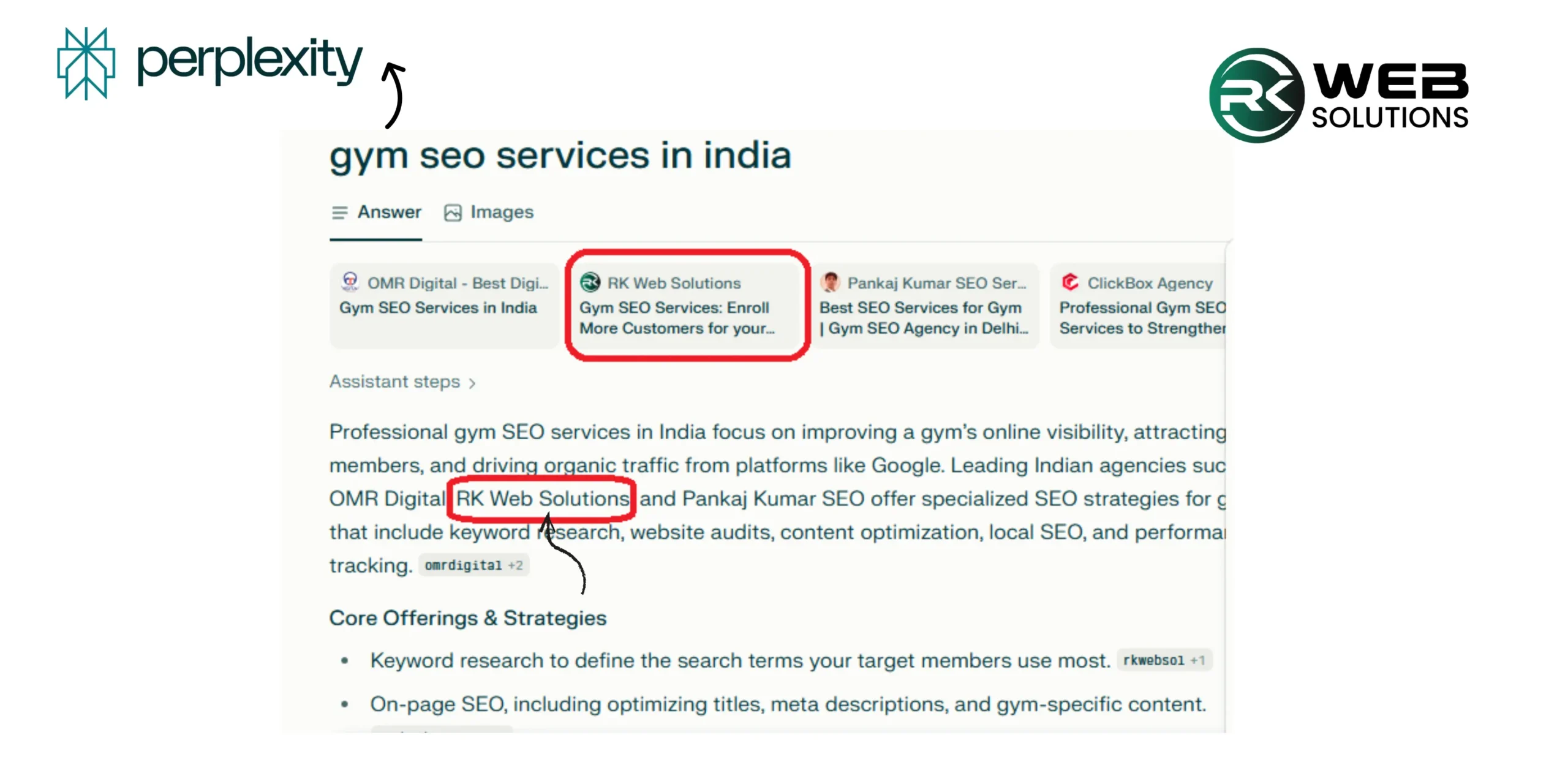The width and height of the screenshot is (1568, 784).
Task: Switch to the Images tab
Action: 501,213
